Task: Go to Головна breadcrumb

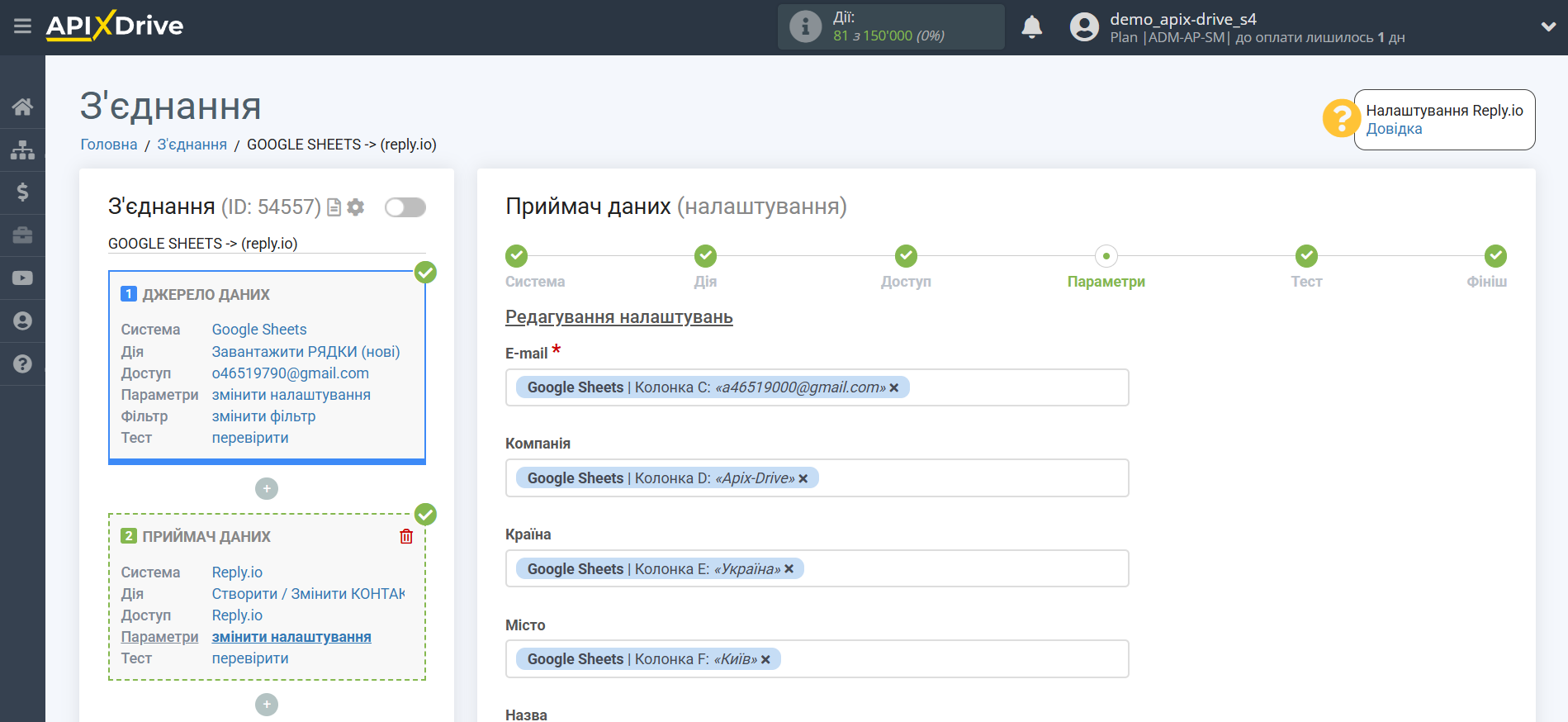Action: [109, 145]
